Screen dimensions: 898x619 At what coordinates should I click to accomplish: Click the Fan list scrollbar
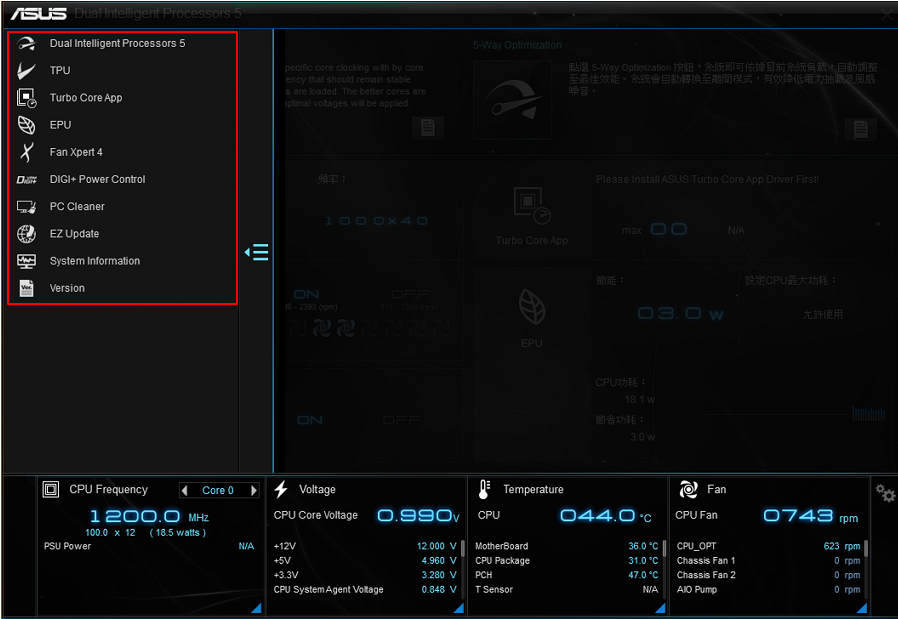coord(865,549)
